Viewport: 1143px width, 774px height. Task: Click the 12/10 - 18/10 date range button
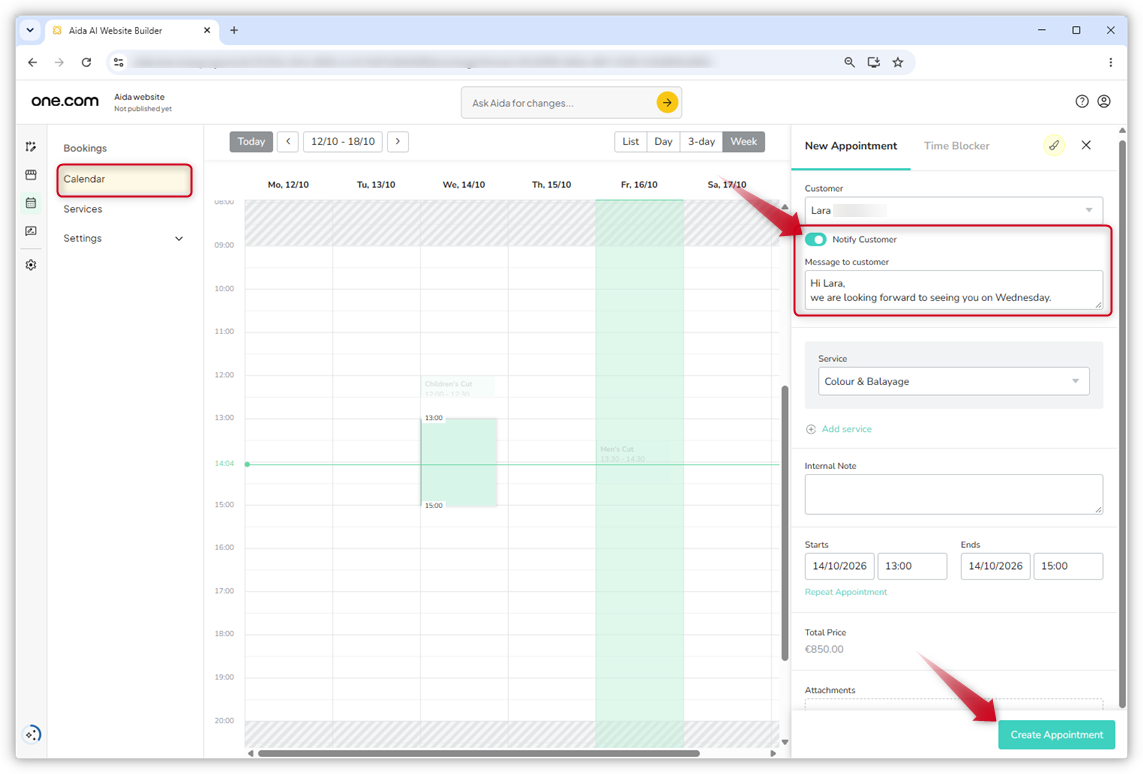(343, 141)
